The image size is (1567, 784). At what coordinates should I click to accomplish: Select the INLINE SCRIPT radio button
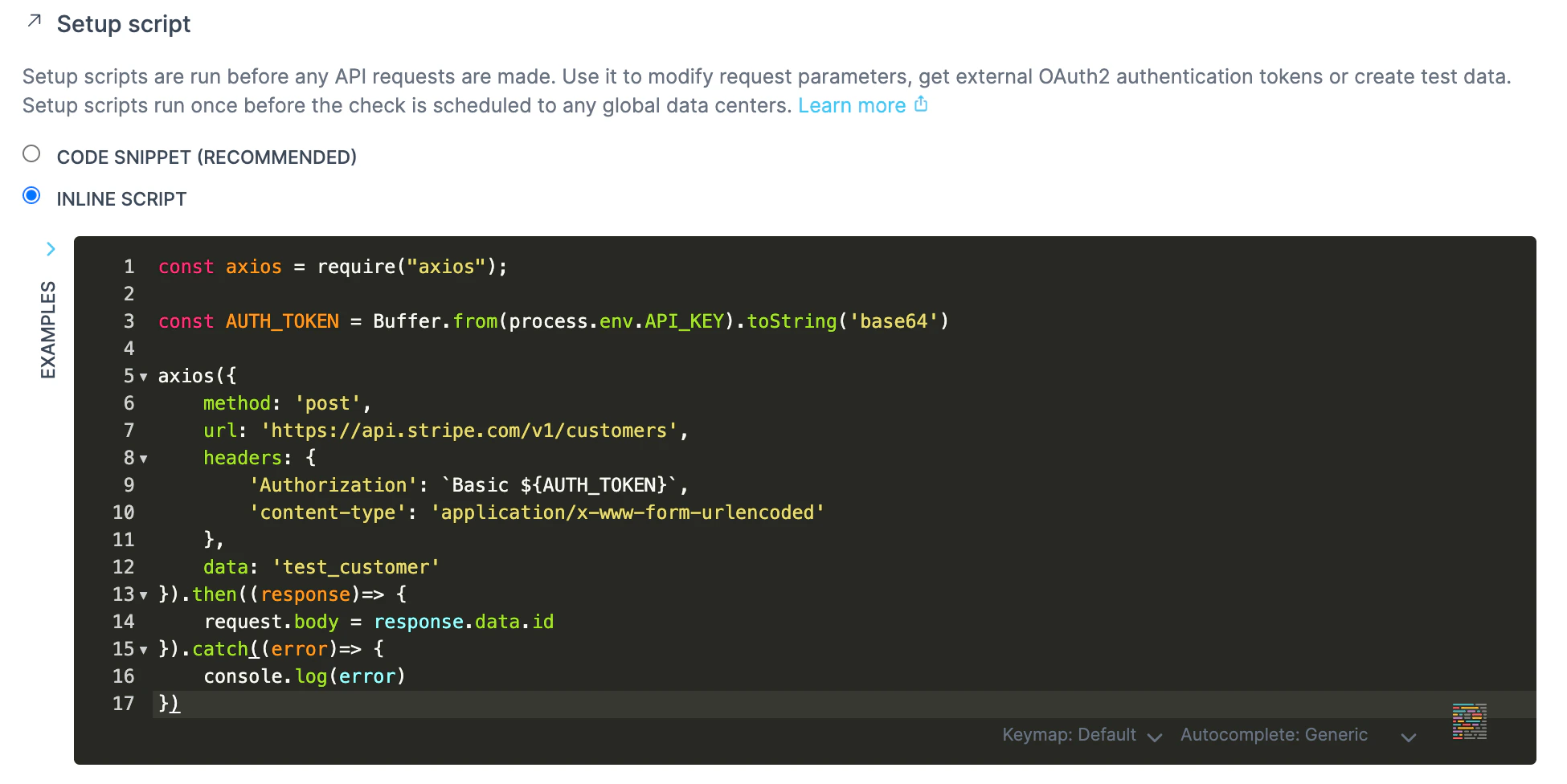pos(32,194)
